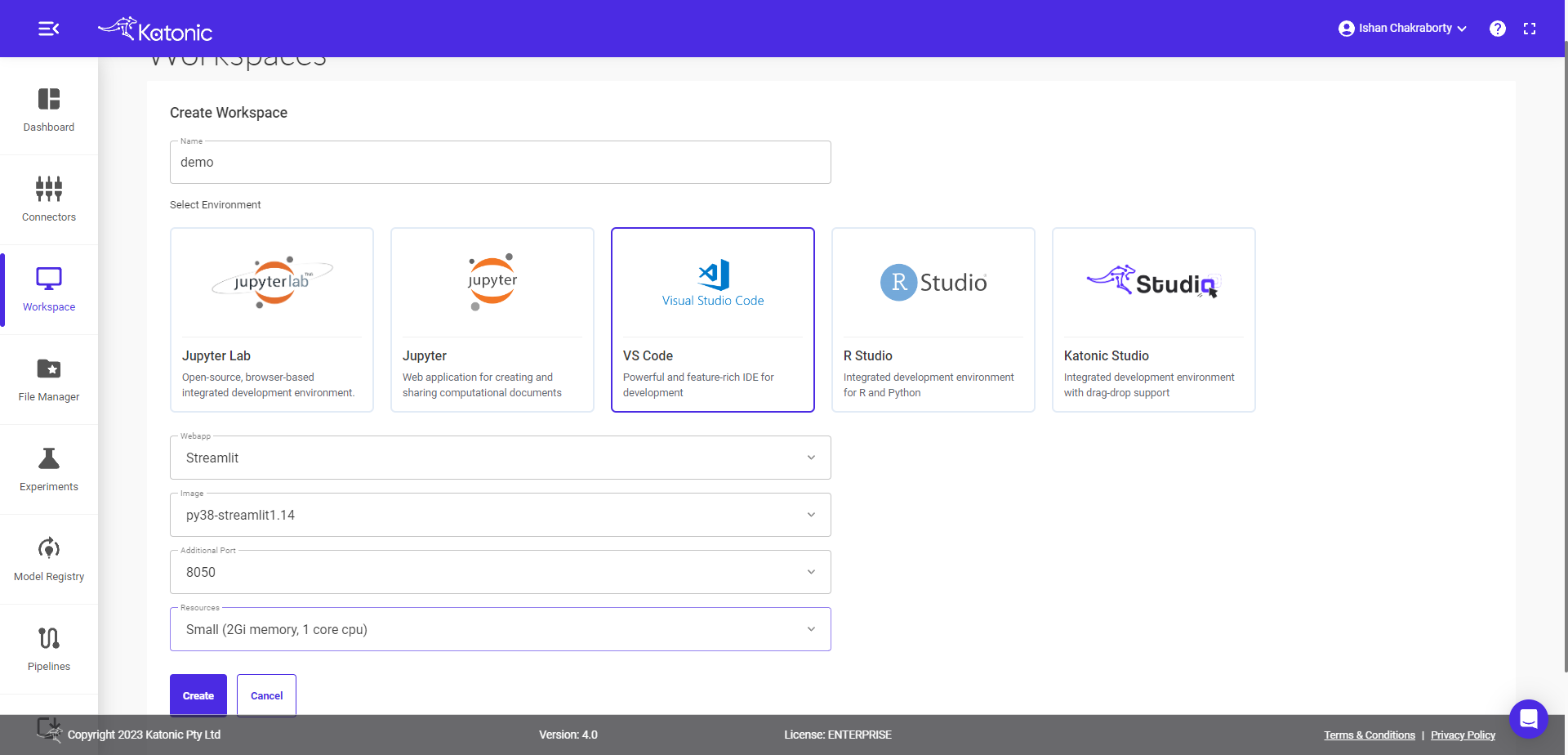Open the Privacy Policy link
The height and width of the screenshot is (755, 1568).
coord(1463,735)
